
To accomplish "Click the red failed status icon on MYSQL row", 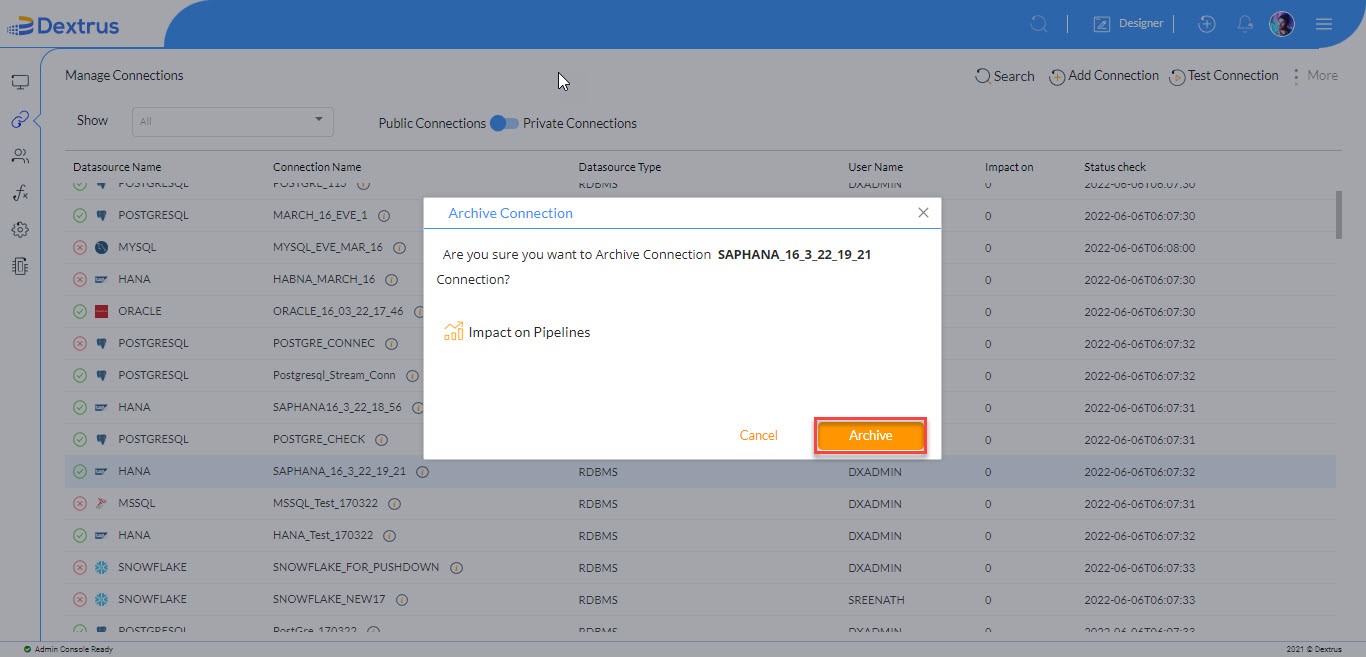I will click(x=80, y=247).
